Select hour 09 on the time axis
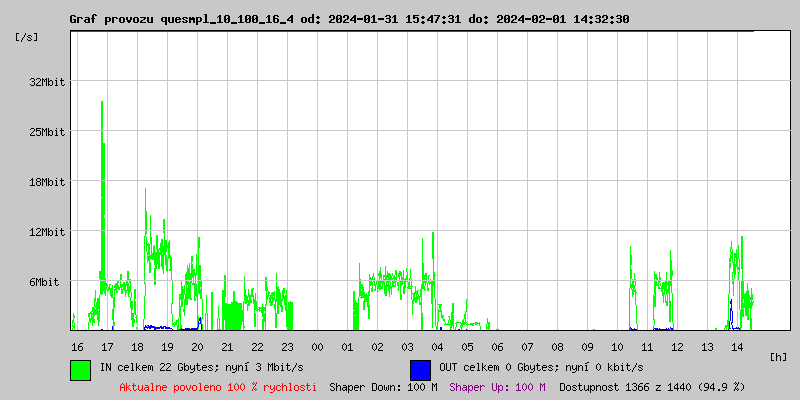800x400 pixels. [x=587, y=346]
